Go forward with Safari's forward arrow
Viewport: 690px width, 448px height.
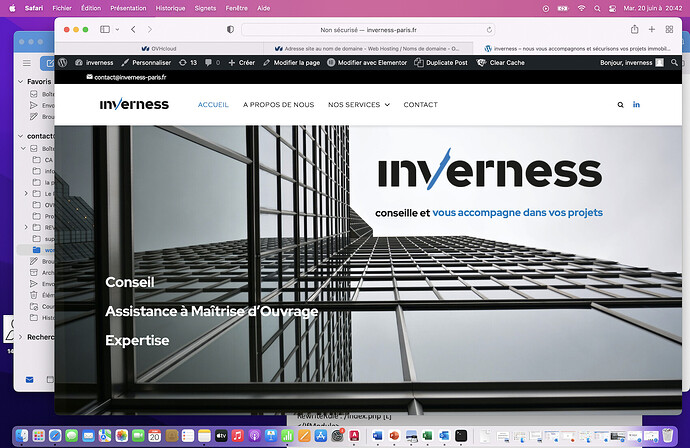[150, 29]
